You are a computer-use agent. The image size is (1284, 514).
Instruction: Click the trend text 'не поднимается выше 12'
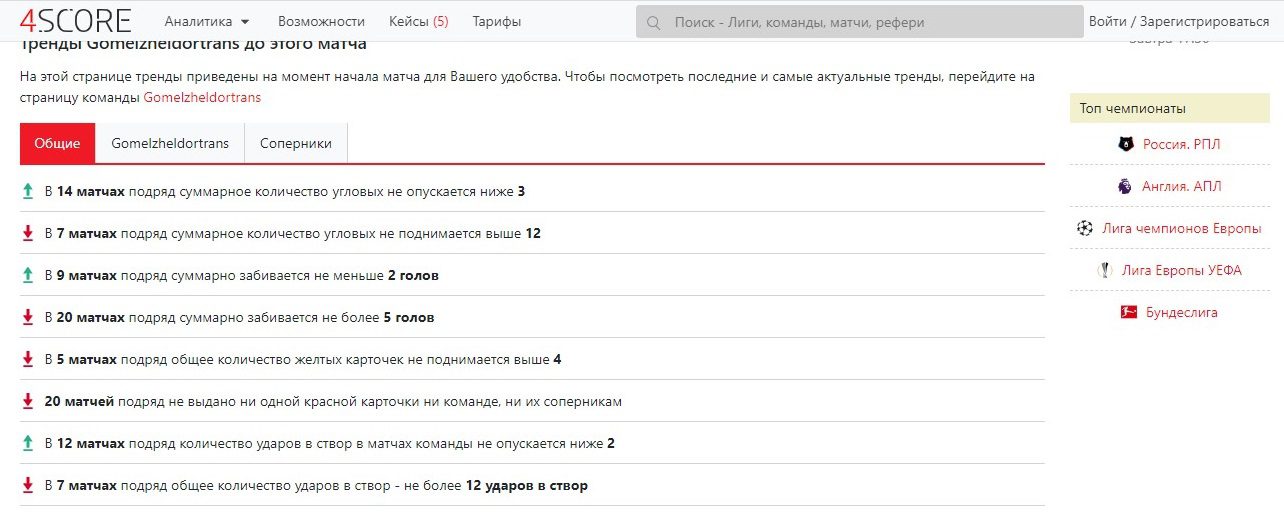click(x=461, y=233)
